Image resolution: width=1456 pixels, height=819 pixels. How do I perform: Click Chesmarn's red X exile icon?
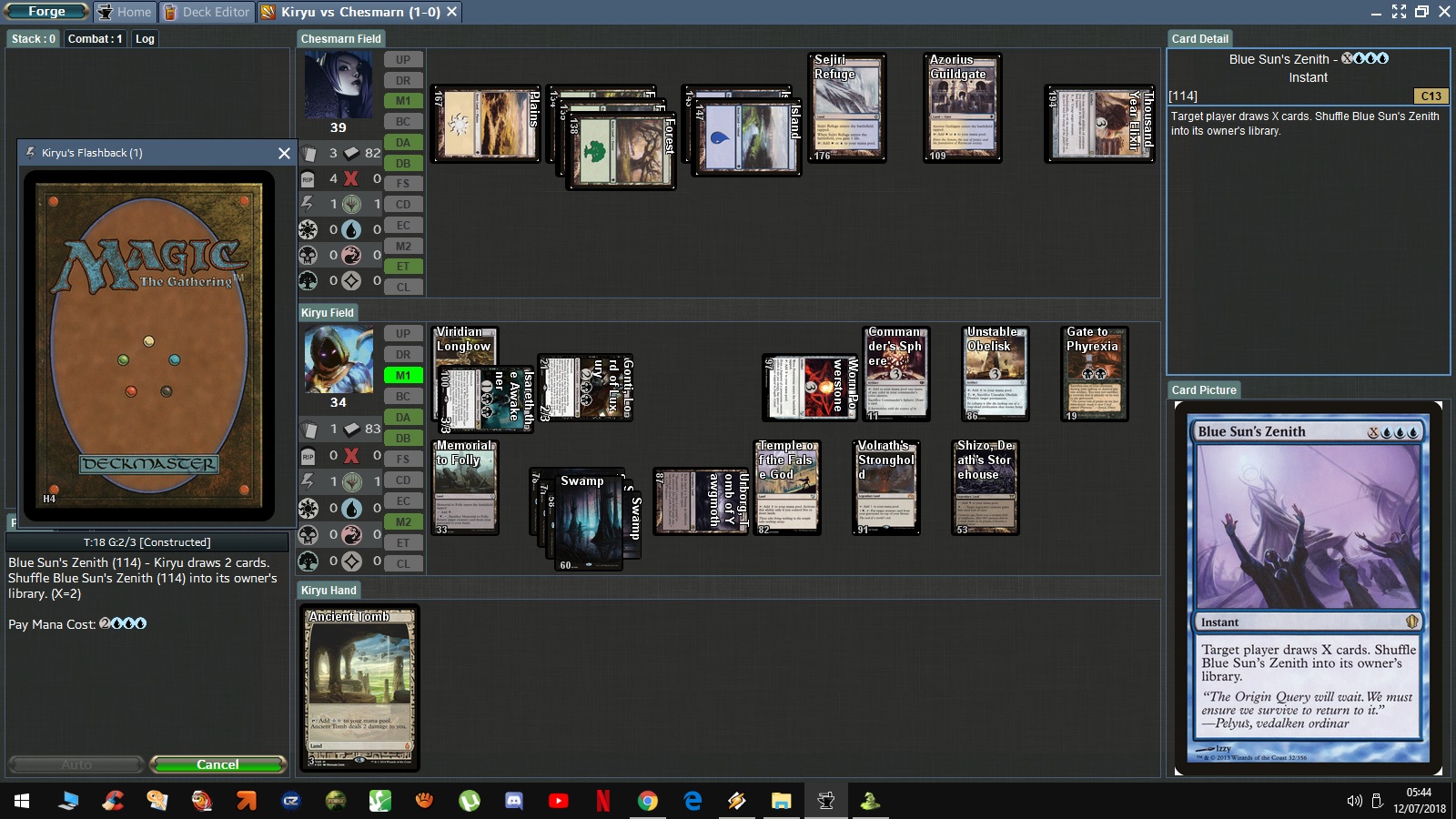click(x=351, y=179)
